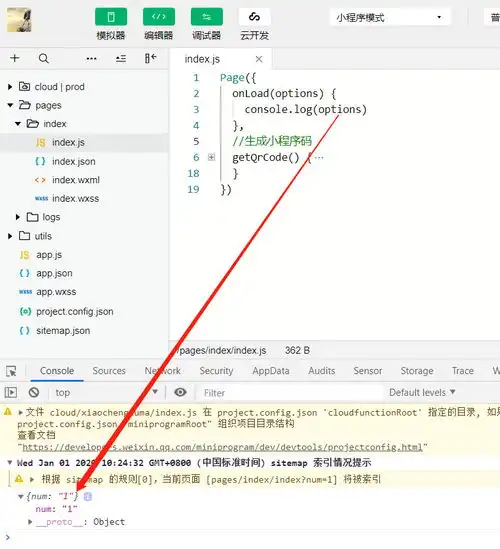Open index.json in the file tree
The width and height of the screenshot is (500, 549).
point(74,161)
